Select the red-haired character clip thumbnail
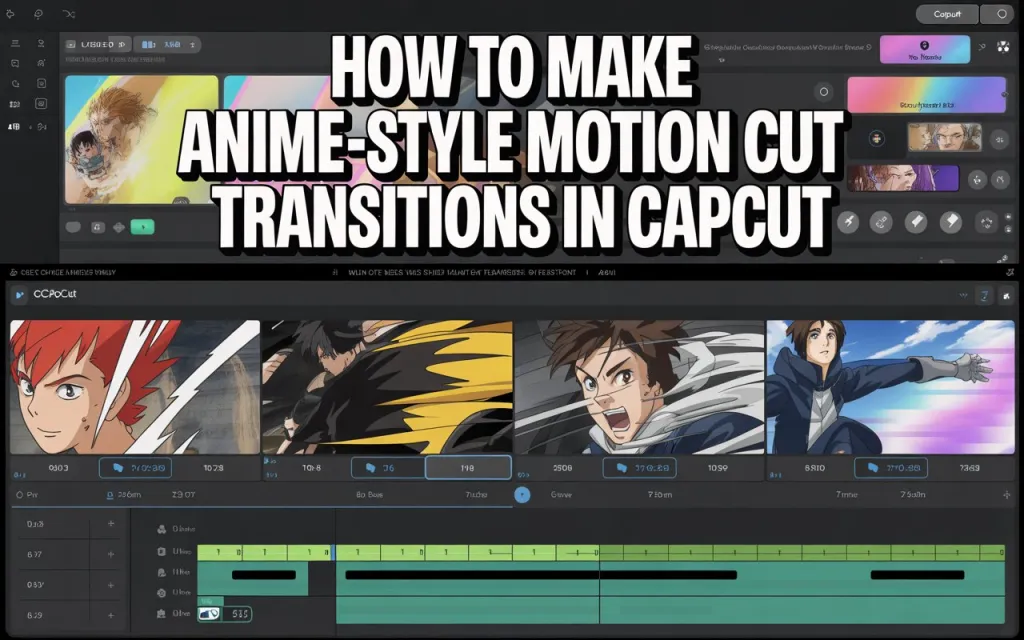The image size is (1024, 640). pos(135,387)
